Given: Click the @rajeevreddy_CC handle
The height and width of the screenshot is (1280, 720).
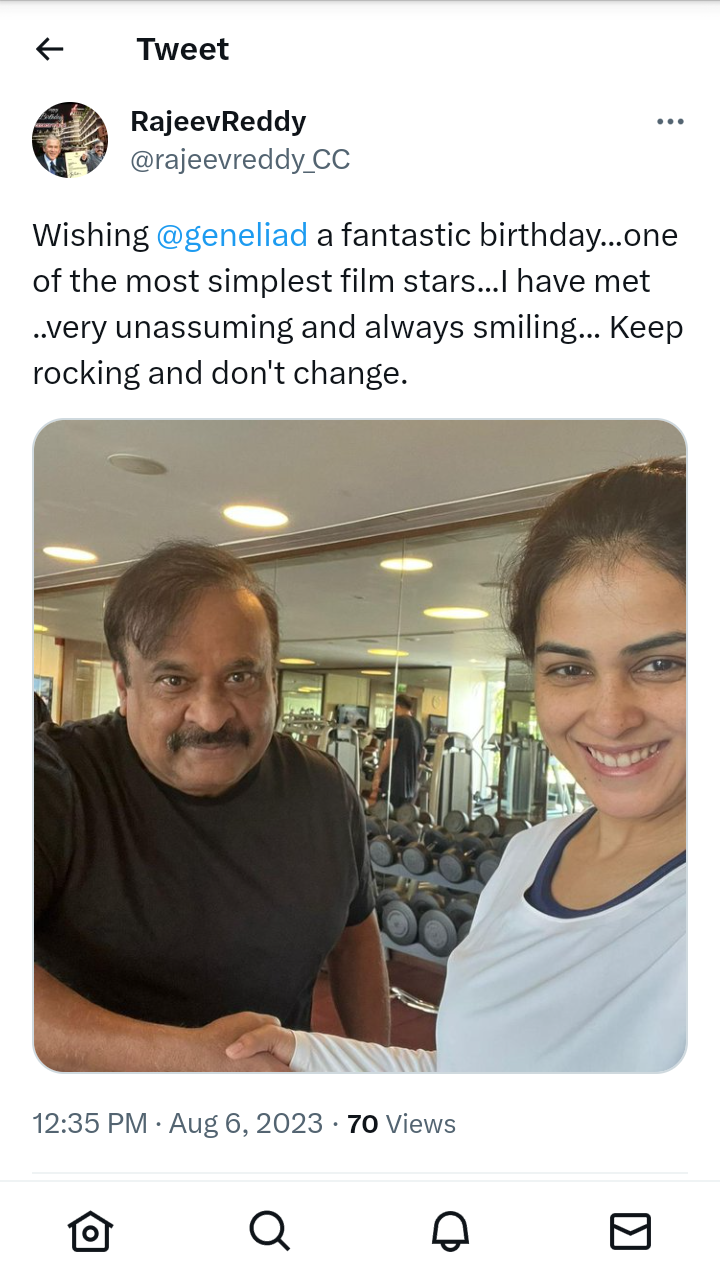Looking at the screenshot, I should [x=240, y=159].
